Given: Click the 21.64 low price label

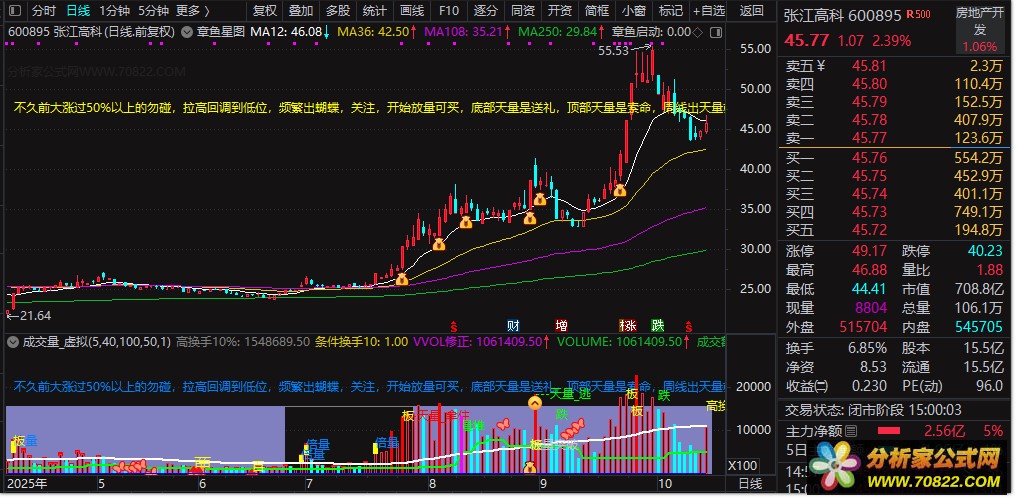Looking at the screenshot, I should (35, 316).
